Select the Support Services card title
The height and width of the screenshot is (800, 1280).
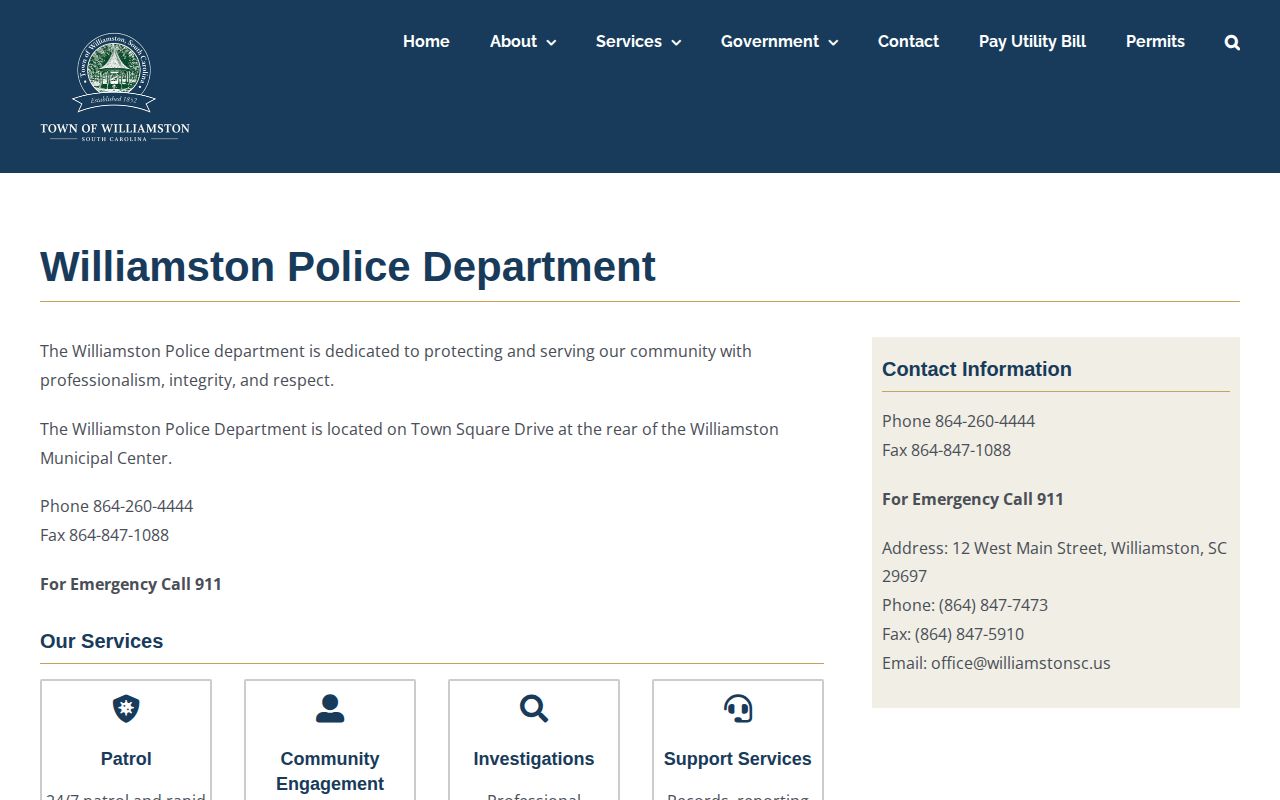click(x=738, y=759)
